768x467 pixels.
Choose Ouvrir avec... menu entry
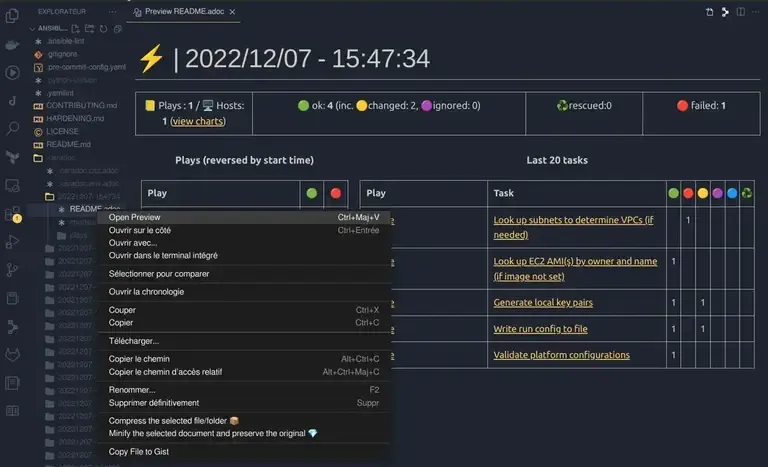244,243
